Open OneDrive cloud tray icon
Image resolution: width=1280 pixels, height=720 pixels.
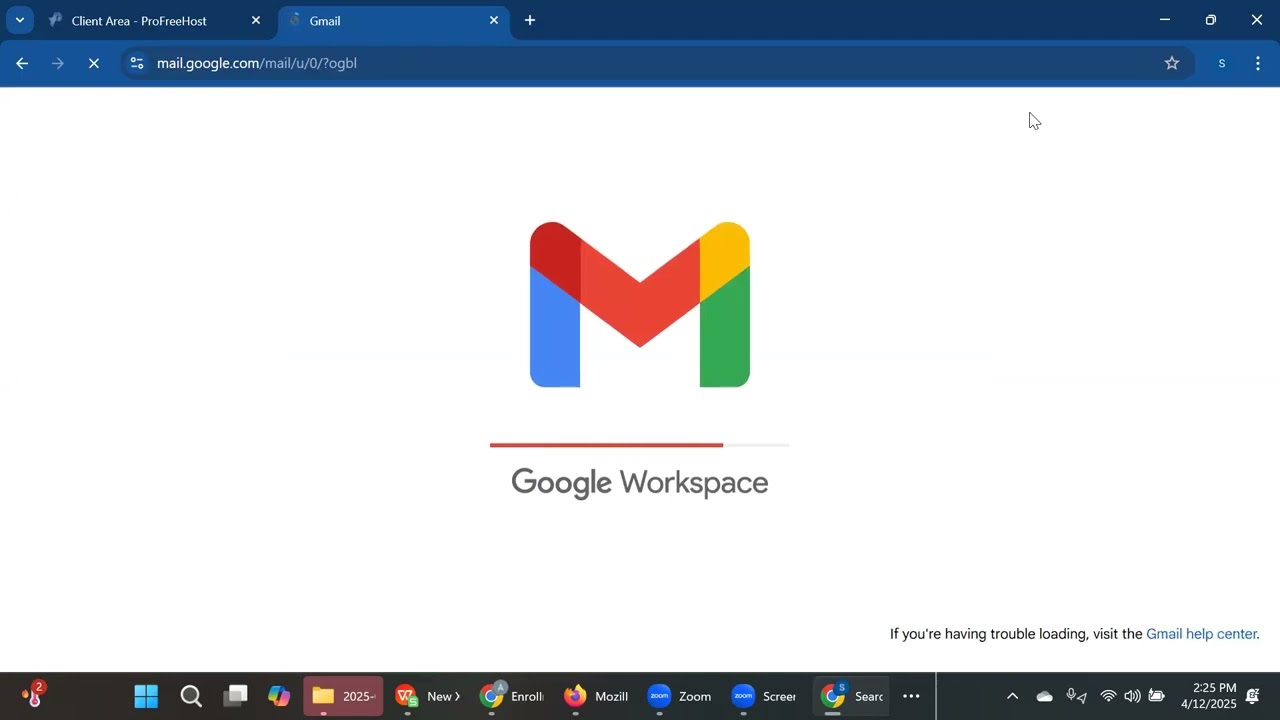1044,696
